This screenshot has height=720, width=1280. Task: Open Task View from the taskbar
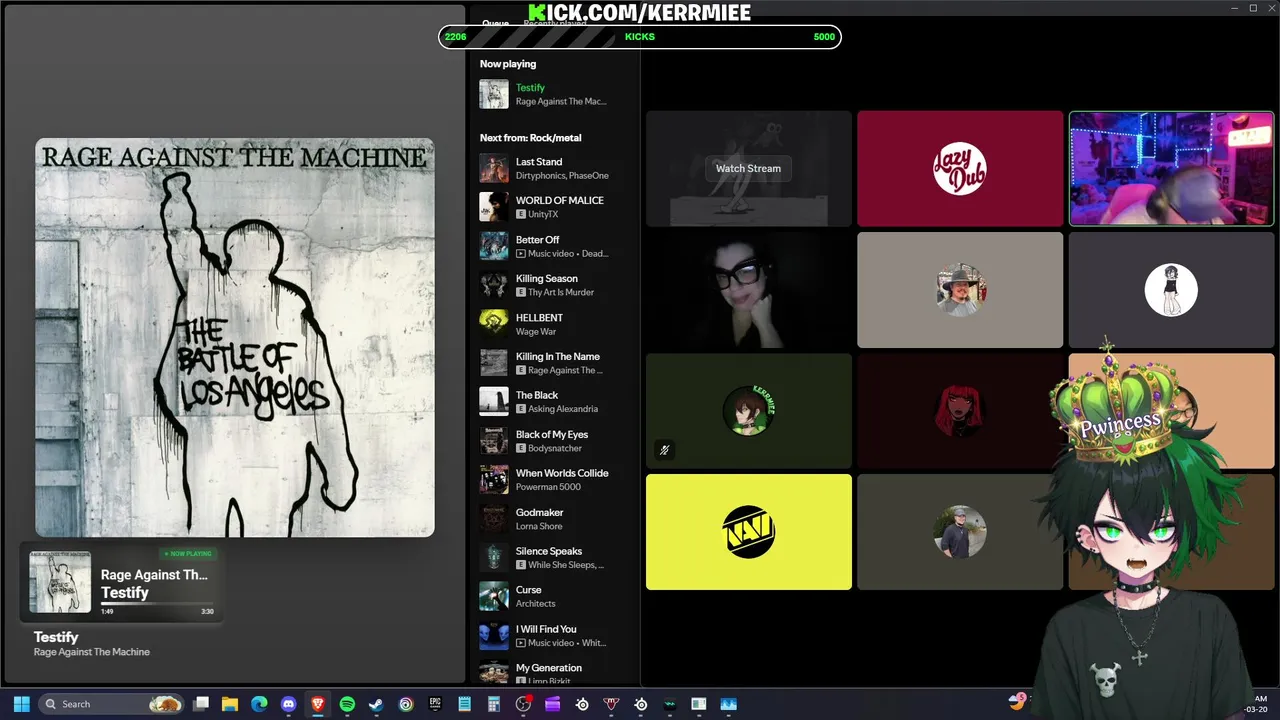(x=201, y=704)
